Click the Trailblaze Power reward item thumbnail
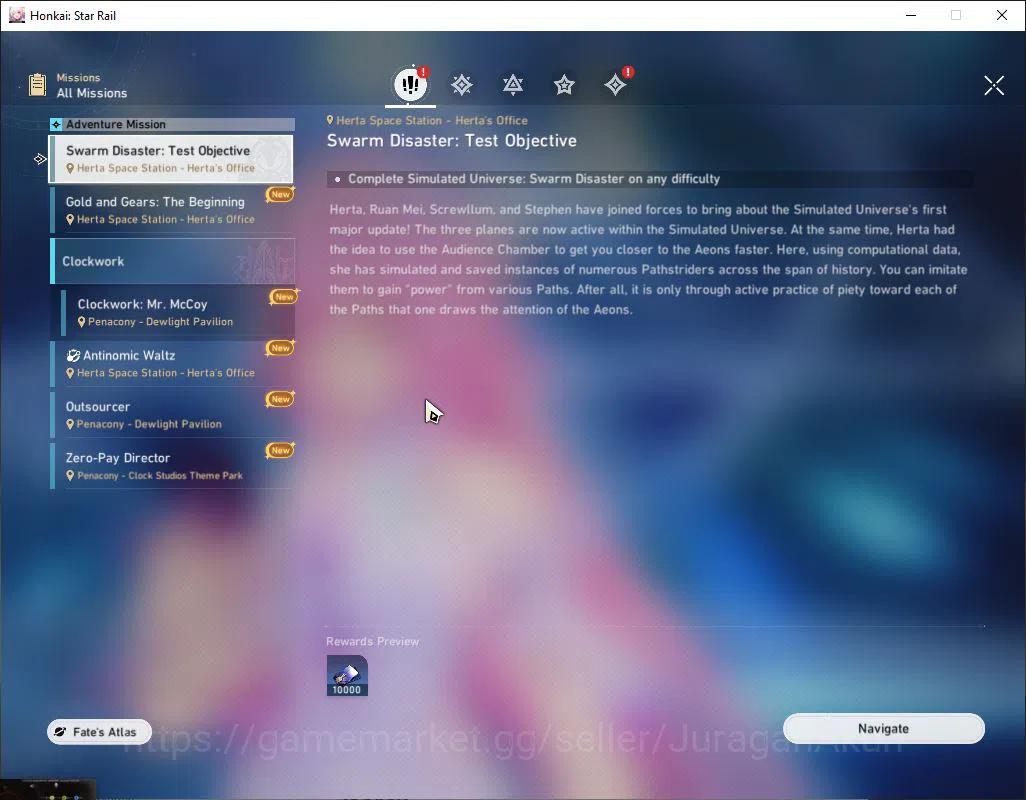The height and width of the screenshot is (800, 1026). coord(347,676)
